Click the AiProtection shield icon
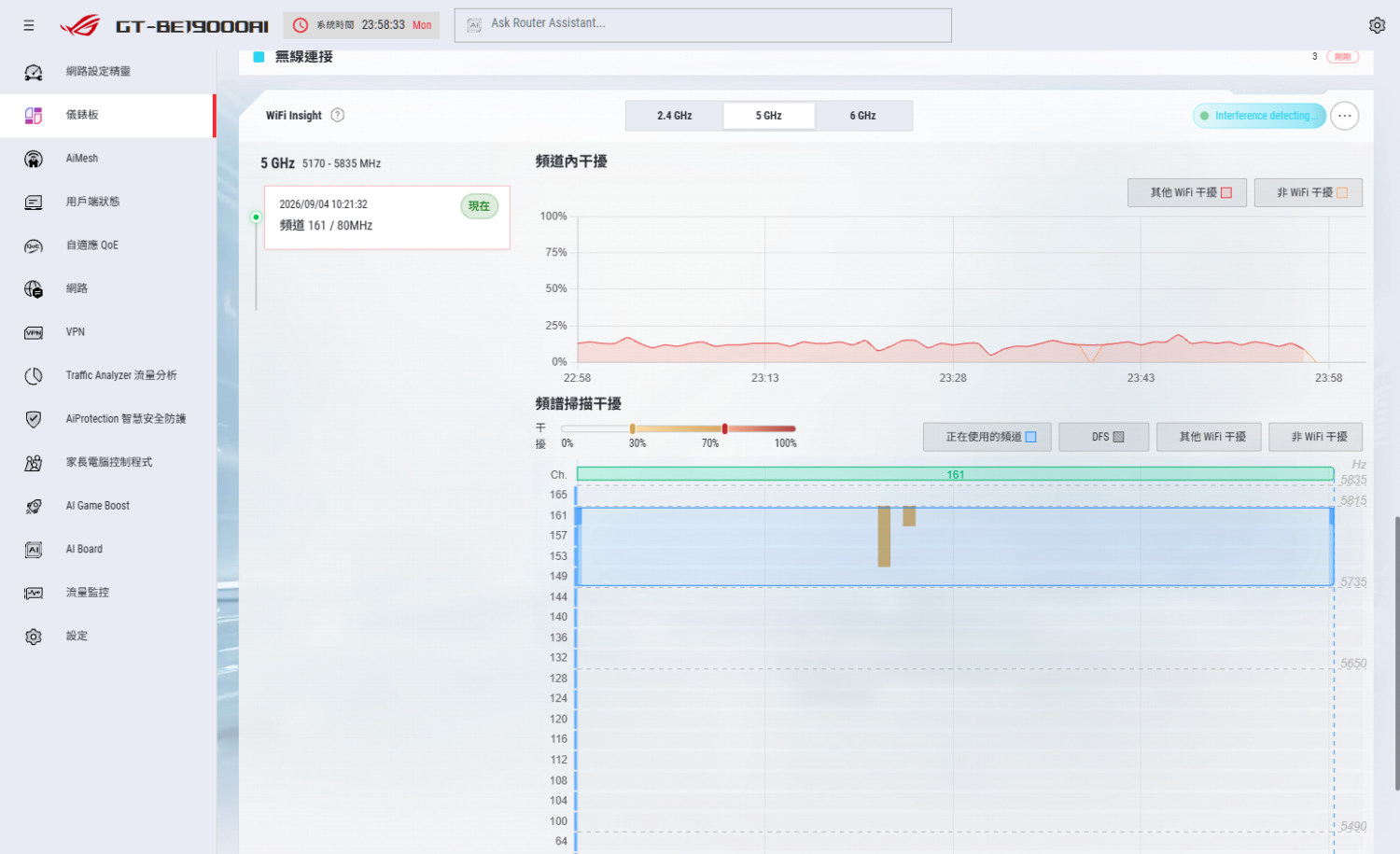This screenshot has height=854, width=1400. point(34,419)
